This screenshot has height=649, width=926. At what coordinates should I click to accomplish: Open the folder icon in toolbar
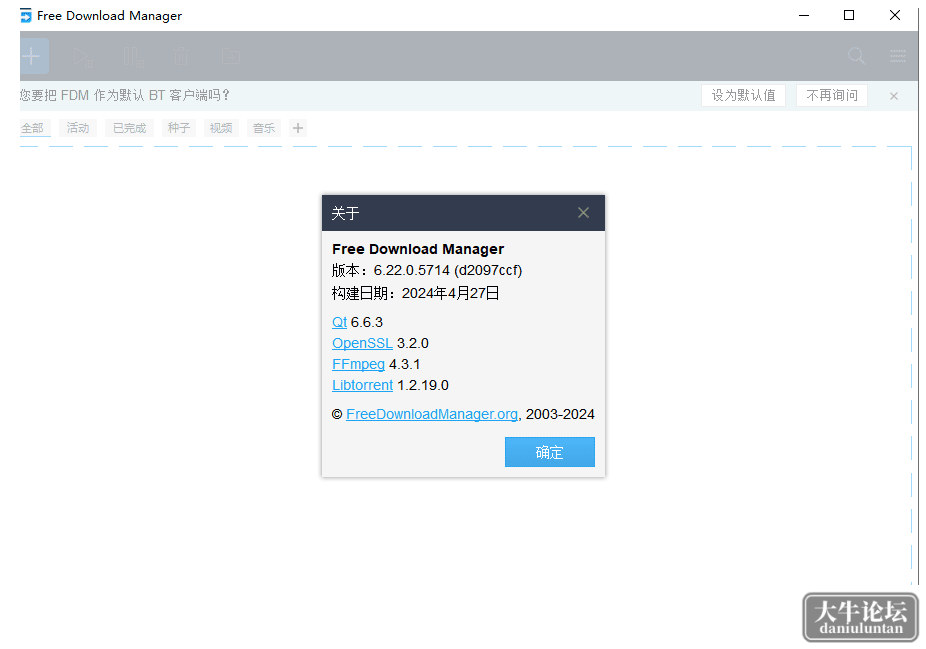click(231, 57)
